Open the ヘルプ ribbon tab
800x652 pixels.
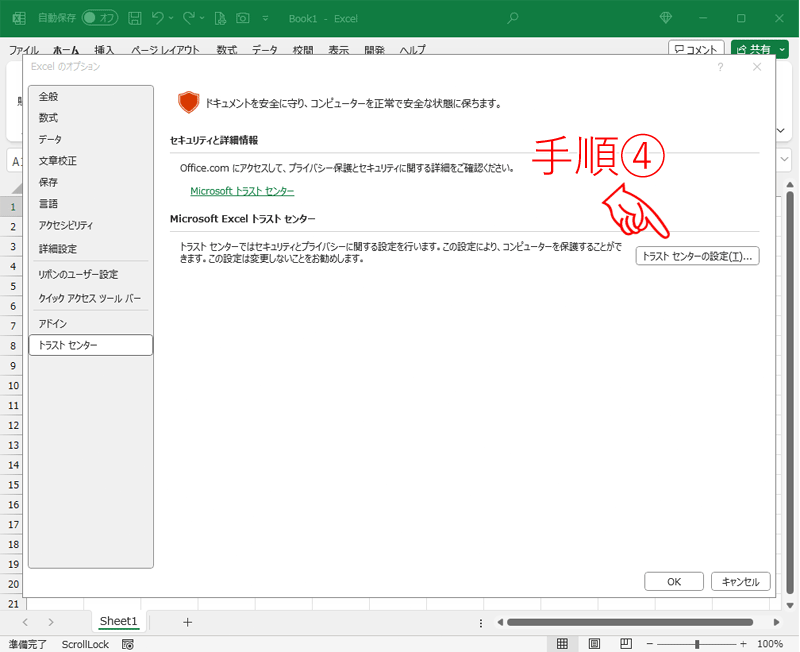click(412, 49)
